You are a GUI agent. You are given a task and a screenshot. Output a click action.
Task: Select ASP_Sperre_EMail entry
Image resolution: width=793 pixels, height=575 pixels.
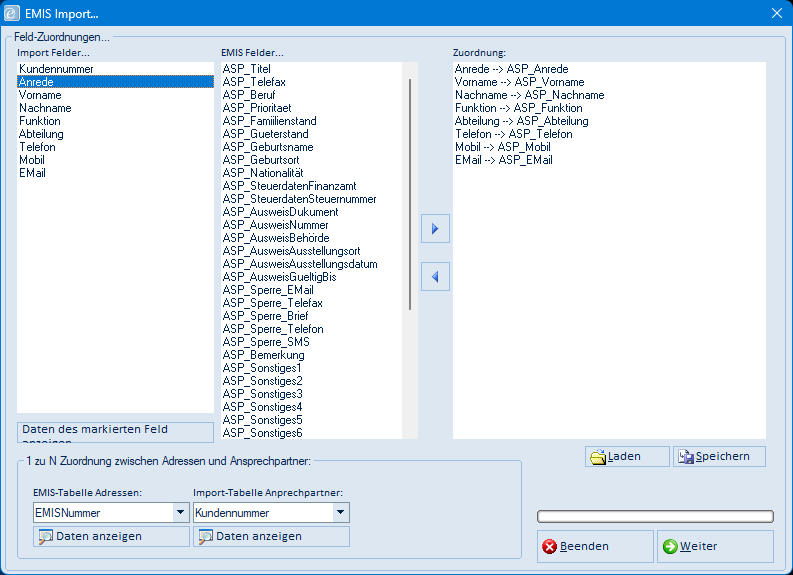(x=312, y=290)
